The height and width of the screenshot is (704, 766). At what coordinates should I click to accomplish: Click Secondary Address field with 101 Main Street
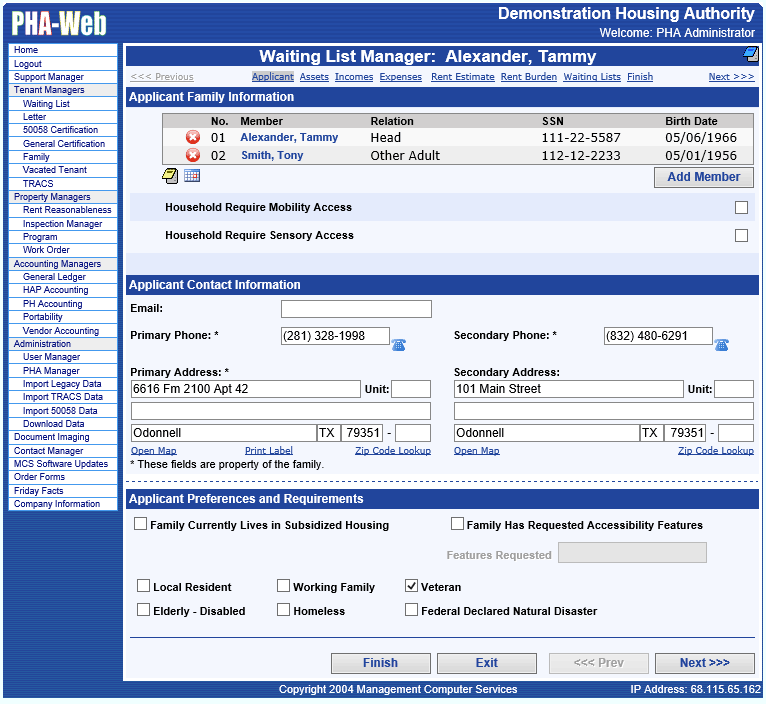pyautogui.click(x=569, y=389)
